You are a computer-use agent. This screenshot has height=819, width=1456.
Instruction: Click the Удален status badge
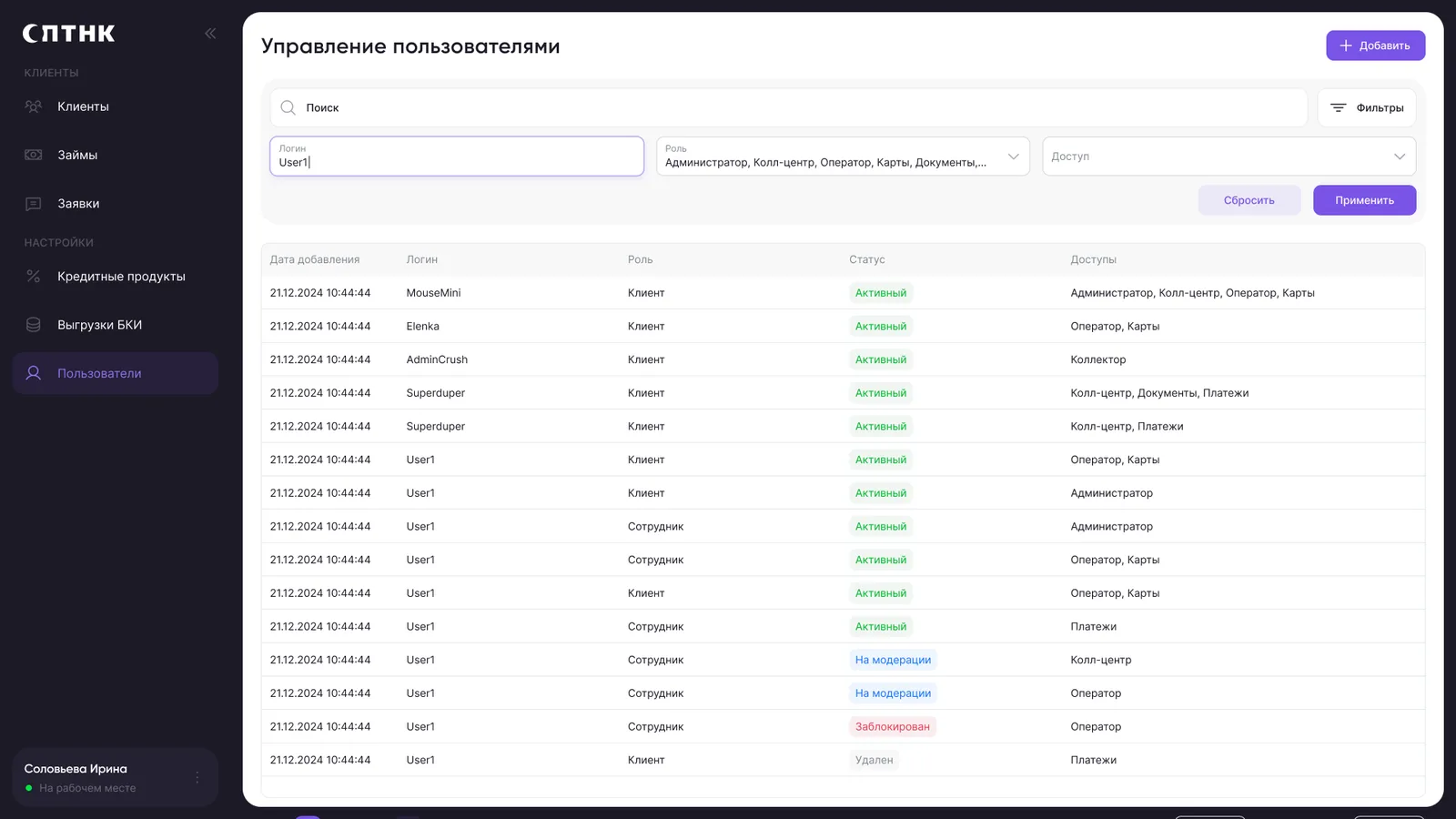pyautogui.click(x=875, y=760)
